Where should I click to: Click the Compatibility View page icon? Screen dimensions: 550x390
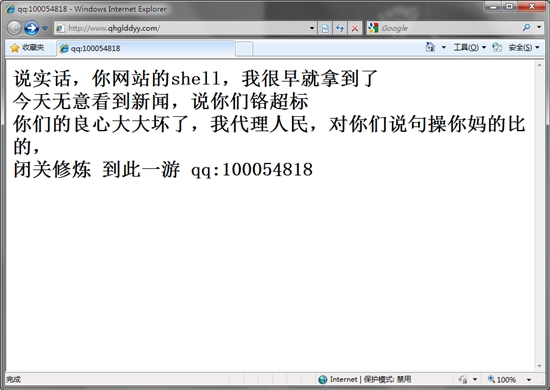[x=325, y=28]
